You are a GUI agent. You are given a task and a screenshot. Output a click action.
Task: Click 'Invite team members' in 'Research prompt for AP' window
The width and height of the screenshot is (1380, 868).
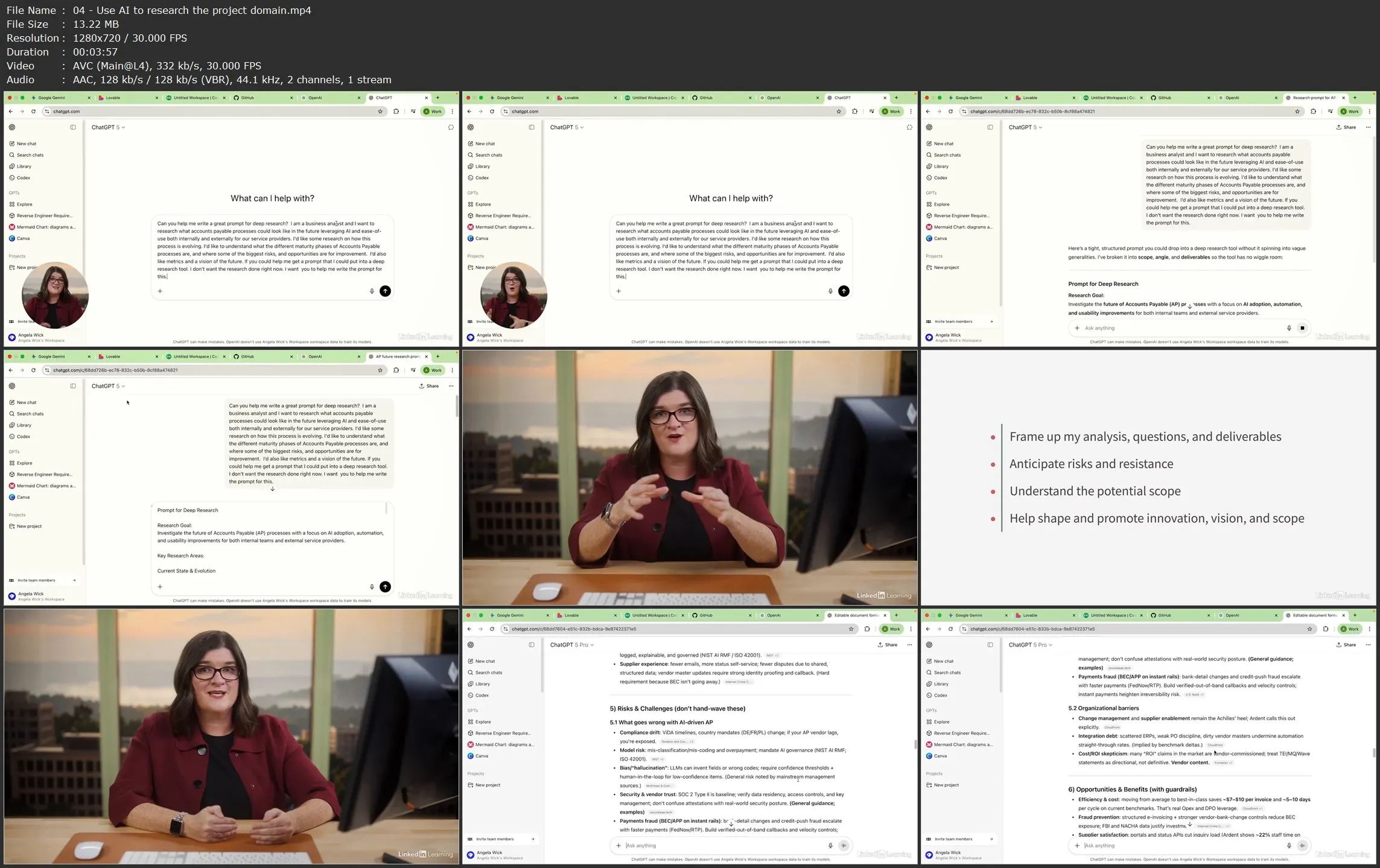tap(953, 322)
